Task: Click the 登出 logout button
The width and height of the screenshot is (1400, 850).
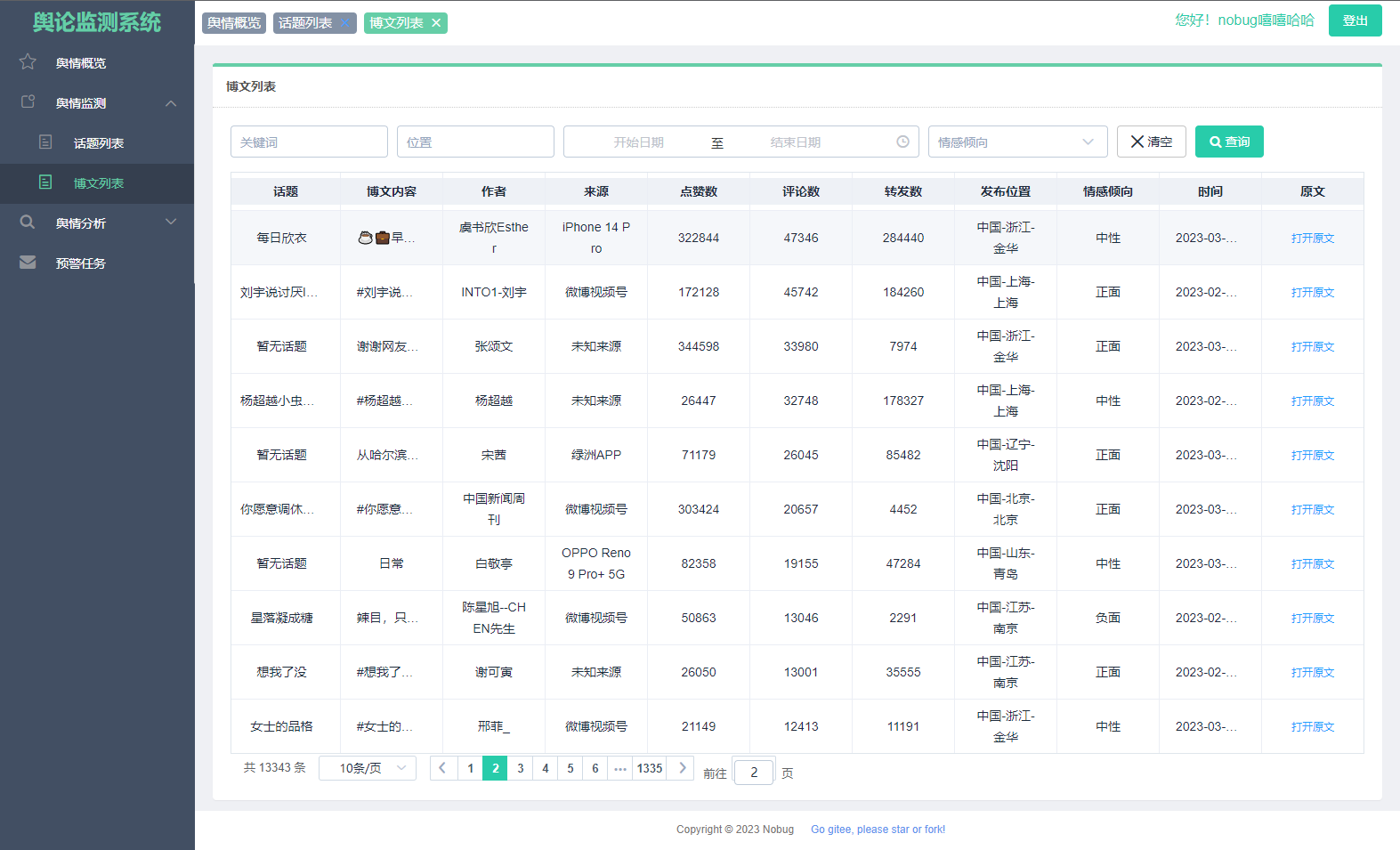Action: click(x=1355, y=20)
